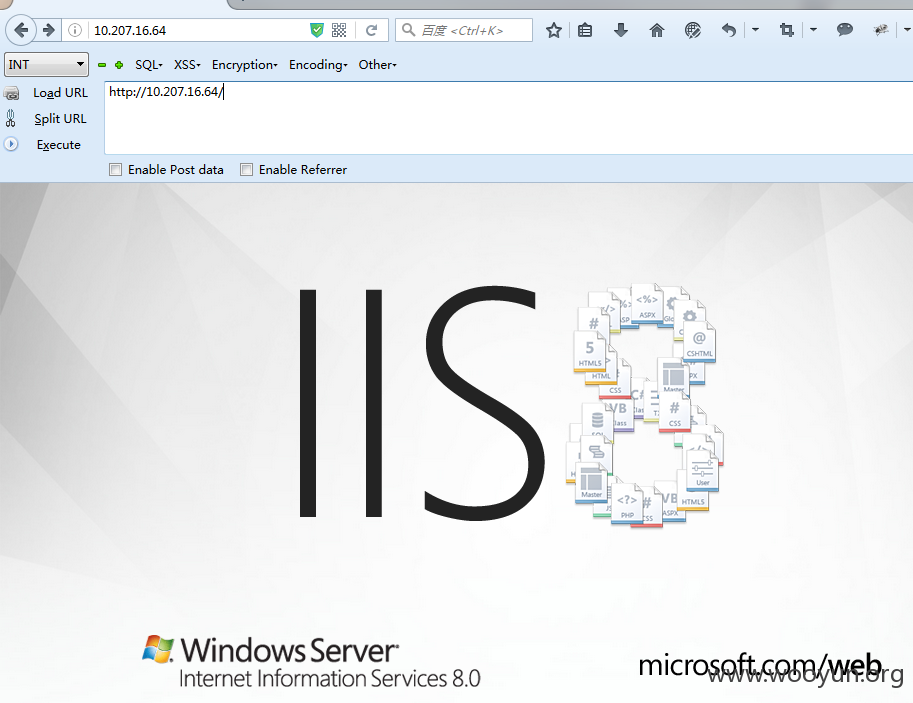Click the crop screenshot tool icon
913x703 pixels.
(x=787, y=30)
